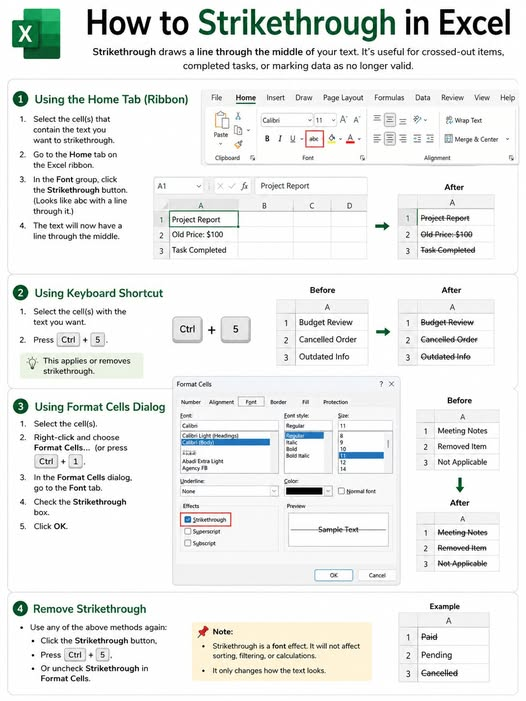Click the formula bar confirm checkmark icon
This screenshot has height=701, width=526.
(231, 186)
